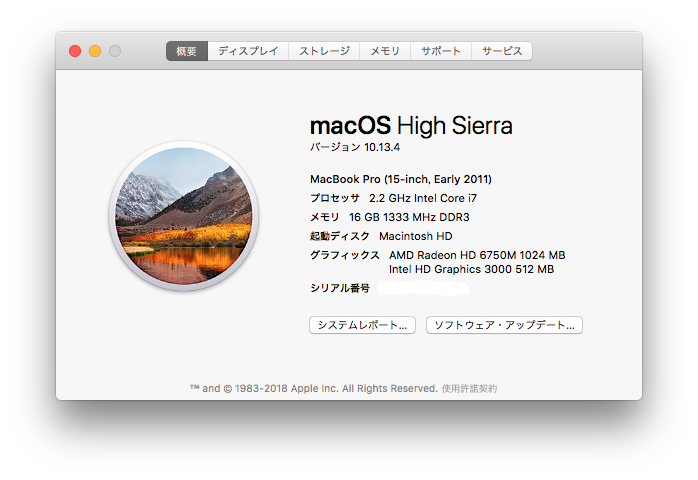Open the ディスプレイ tab
Screen dimensions: 698x480
(x=248, y=51)
